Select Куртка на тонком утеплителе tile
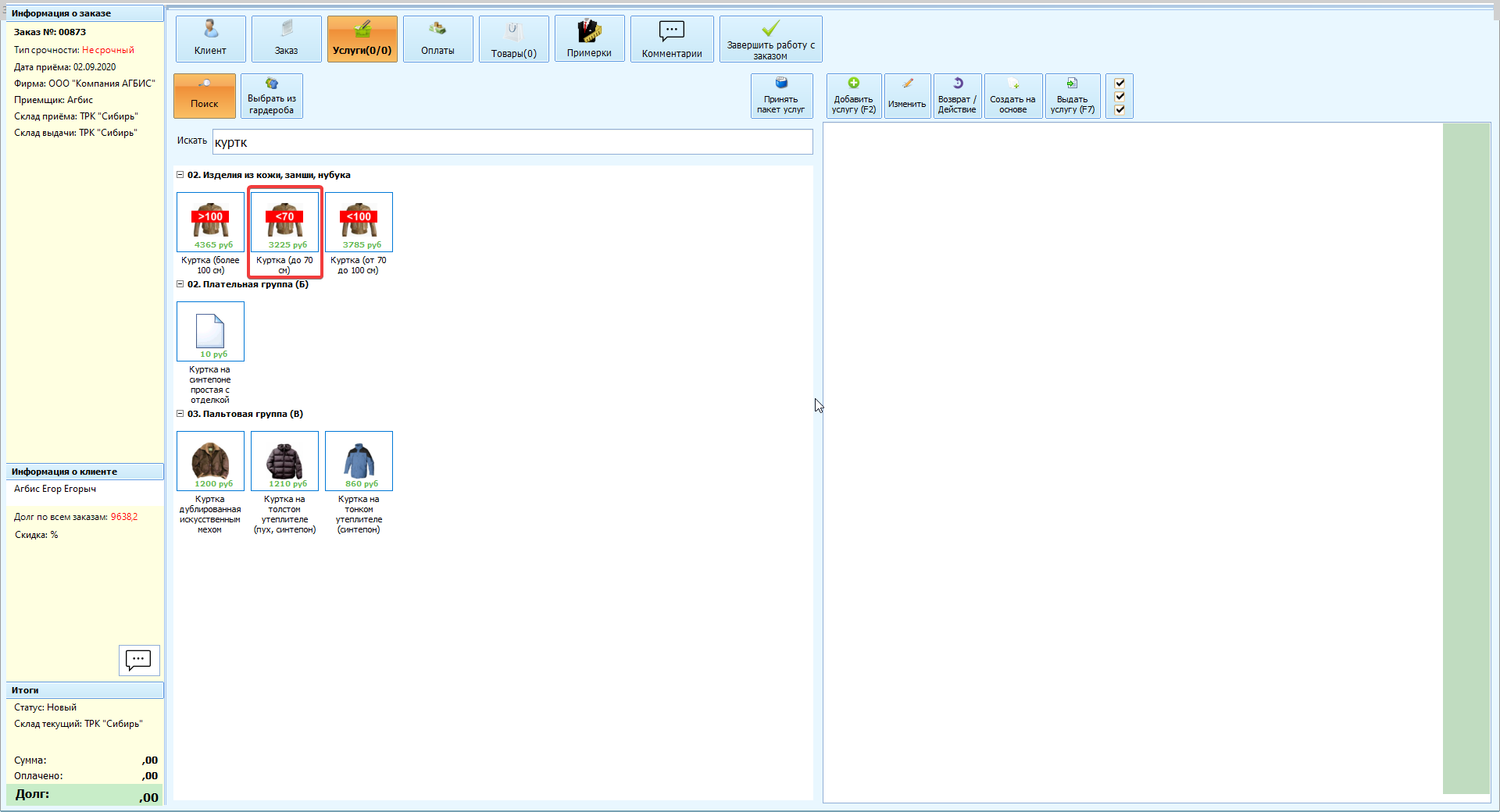Image resolution: width=1500 pixels, height=812 pixels. 359,483
